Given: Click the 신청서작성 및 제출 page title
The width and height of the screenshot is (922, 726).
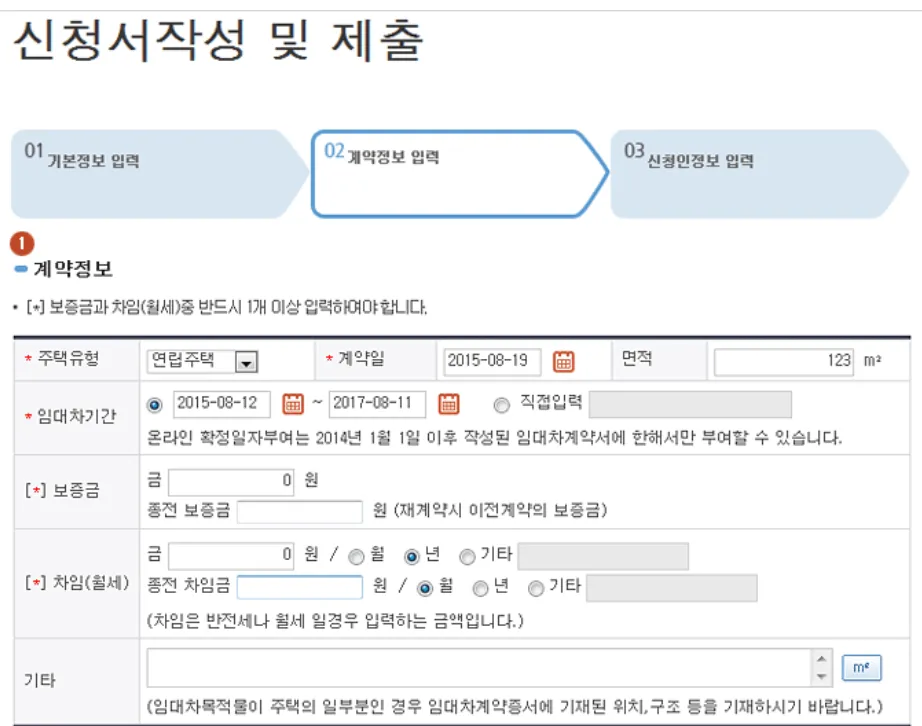Looking at the screenshot, I should point(218,40).
